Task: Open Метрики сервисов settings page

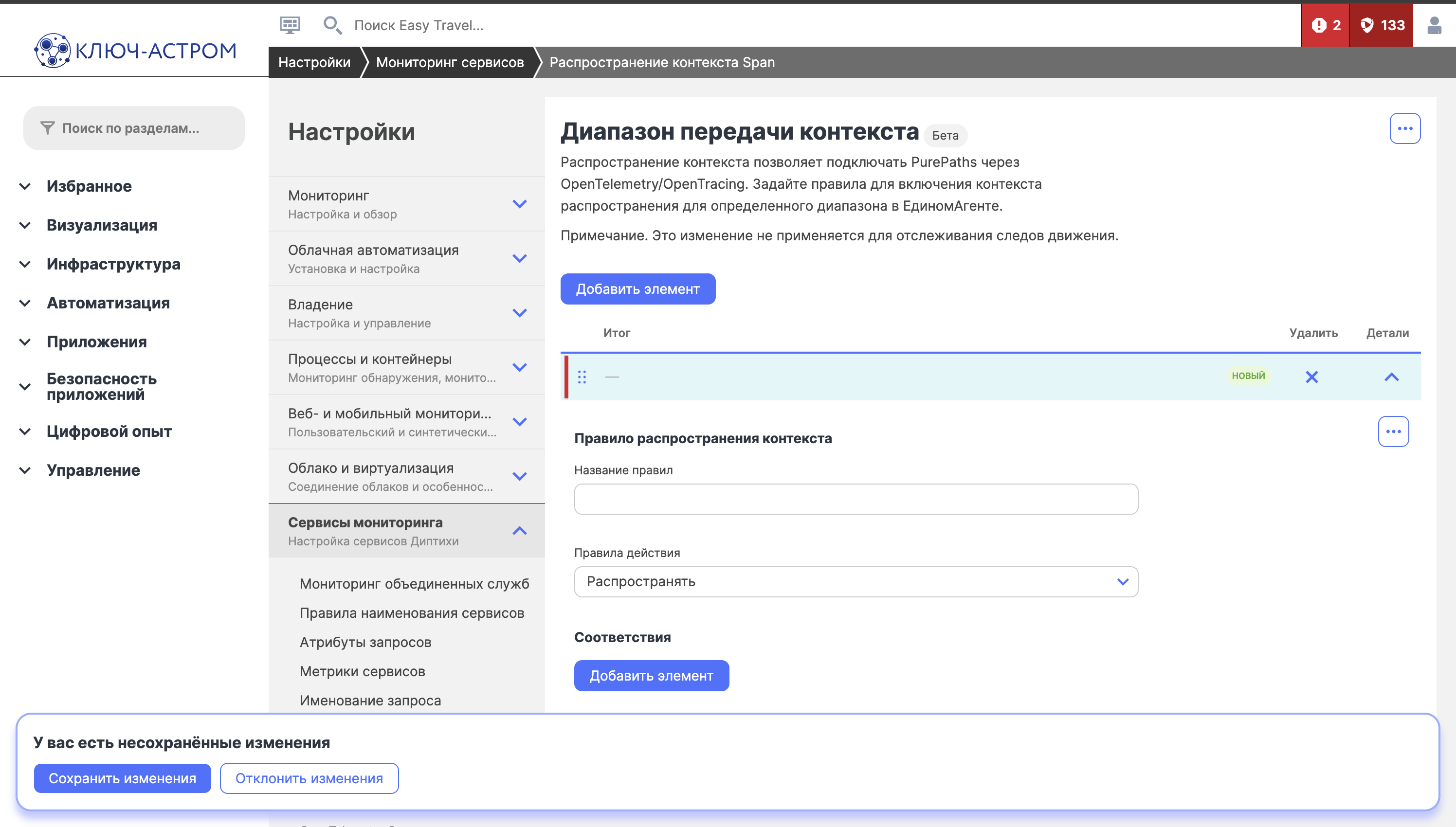Action: pos(363,671)
